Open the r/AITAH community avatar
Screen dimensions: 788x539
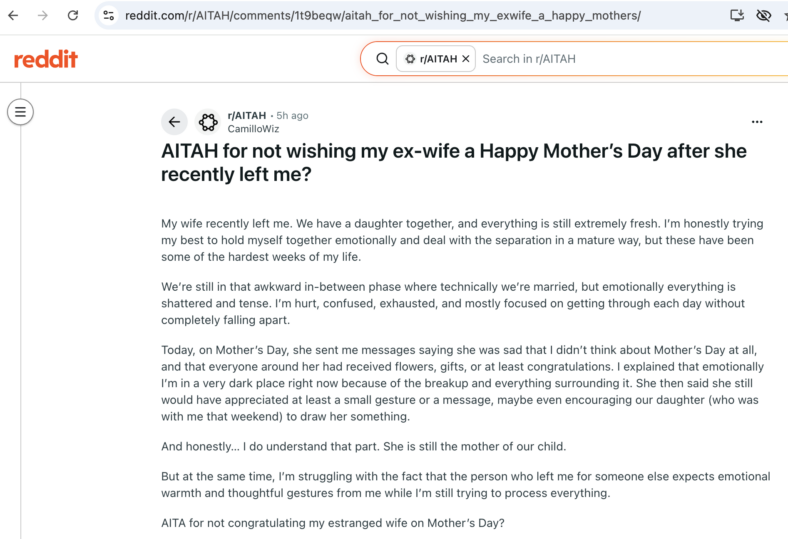(208, 122)
